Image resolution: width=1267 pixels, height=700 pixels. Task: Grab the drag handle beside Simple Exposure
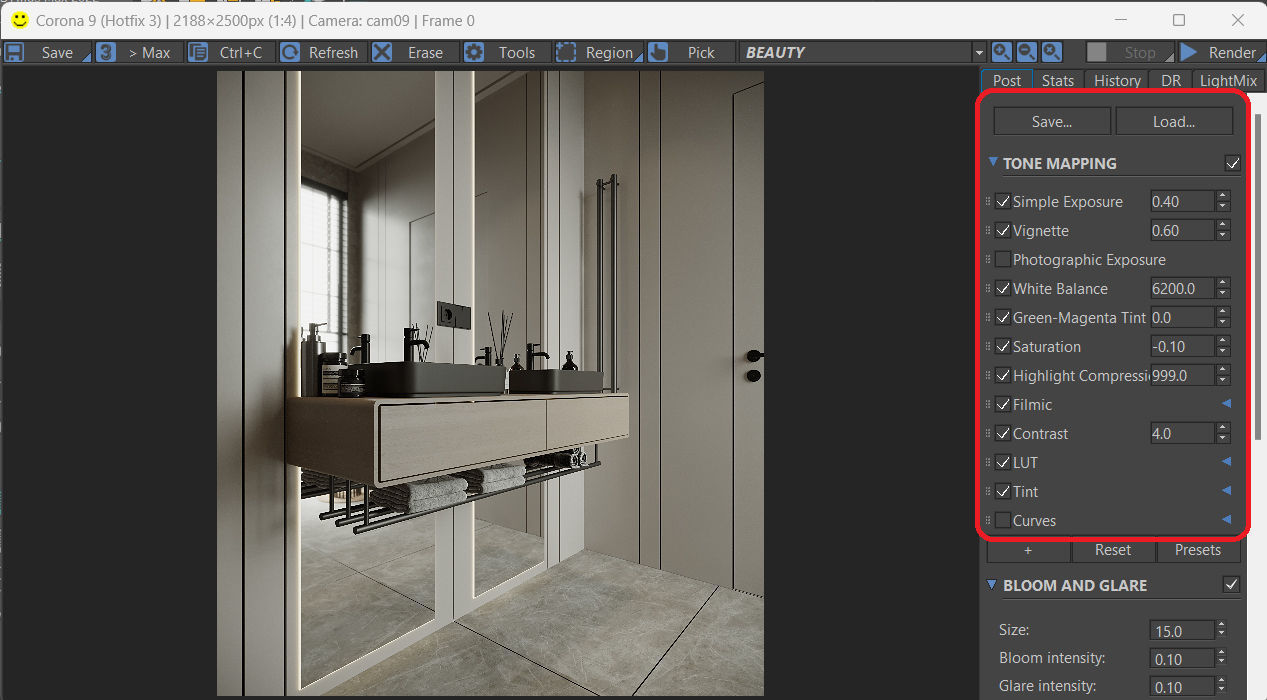[989, 202]
